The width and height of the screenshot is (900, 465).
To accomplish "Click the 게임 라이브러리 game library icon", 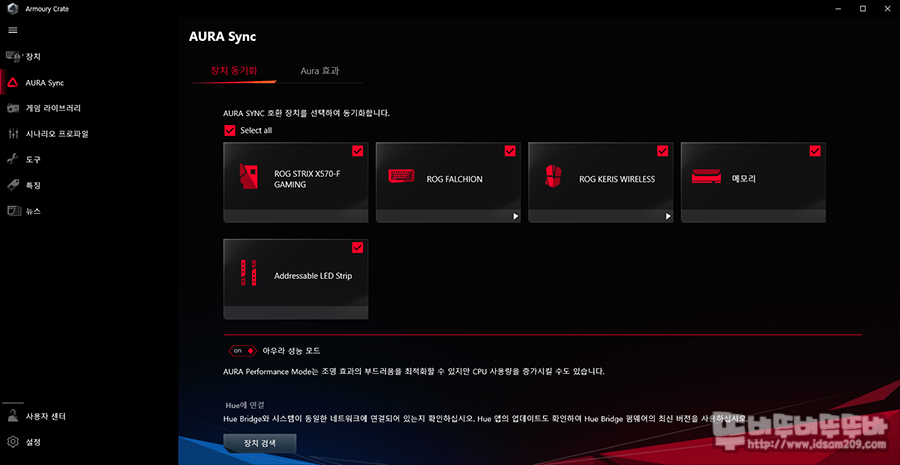I will click(x=13, y=108).
